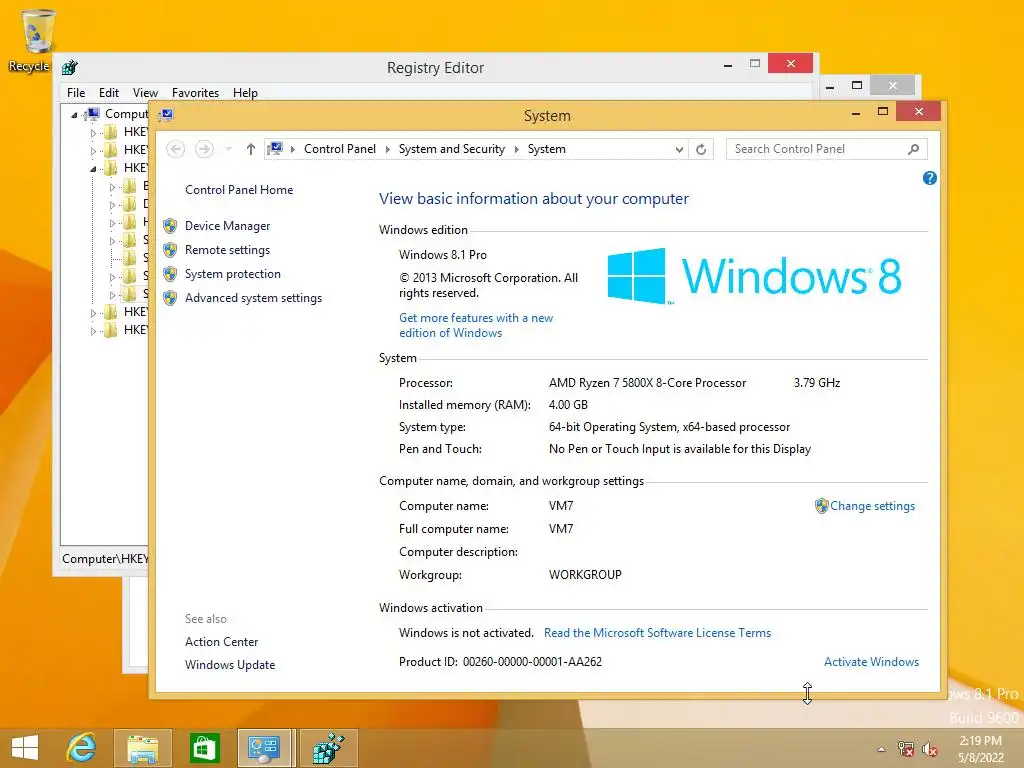Click Control Panel in the breadcrumb
Viewport: 1024px width, 768px height.
pos(340,149)
